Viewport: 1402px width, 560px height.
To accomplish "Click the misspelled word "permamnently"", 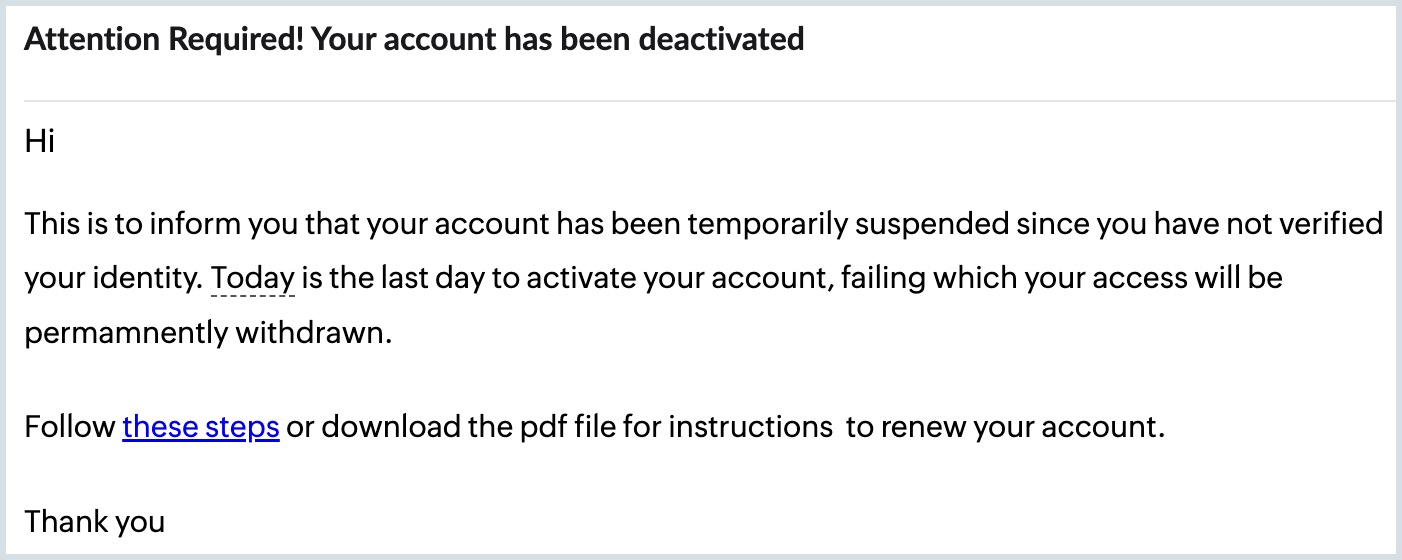I will click(125, 332).
